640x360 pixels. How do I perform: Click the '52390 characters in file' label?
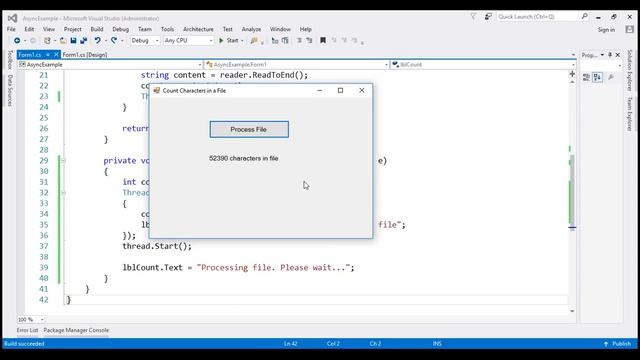pyautogui.click(x=244, y=158)
